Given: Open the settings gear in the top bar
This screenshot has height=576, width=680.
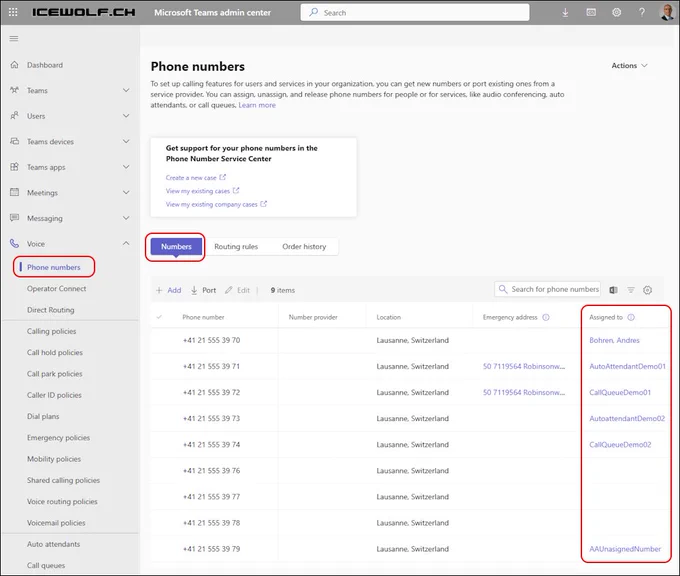Looking at the screenshot, I should 616,13.
